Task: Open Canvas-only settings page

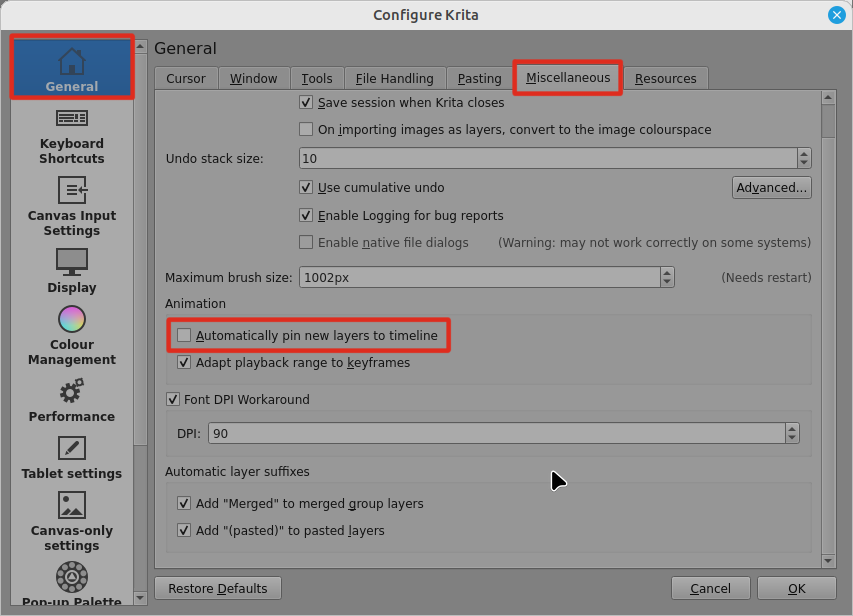Action: click(x=72, y=522)
